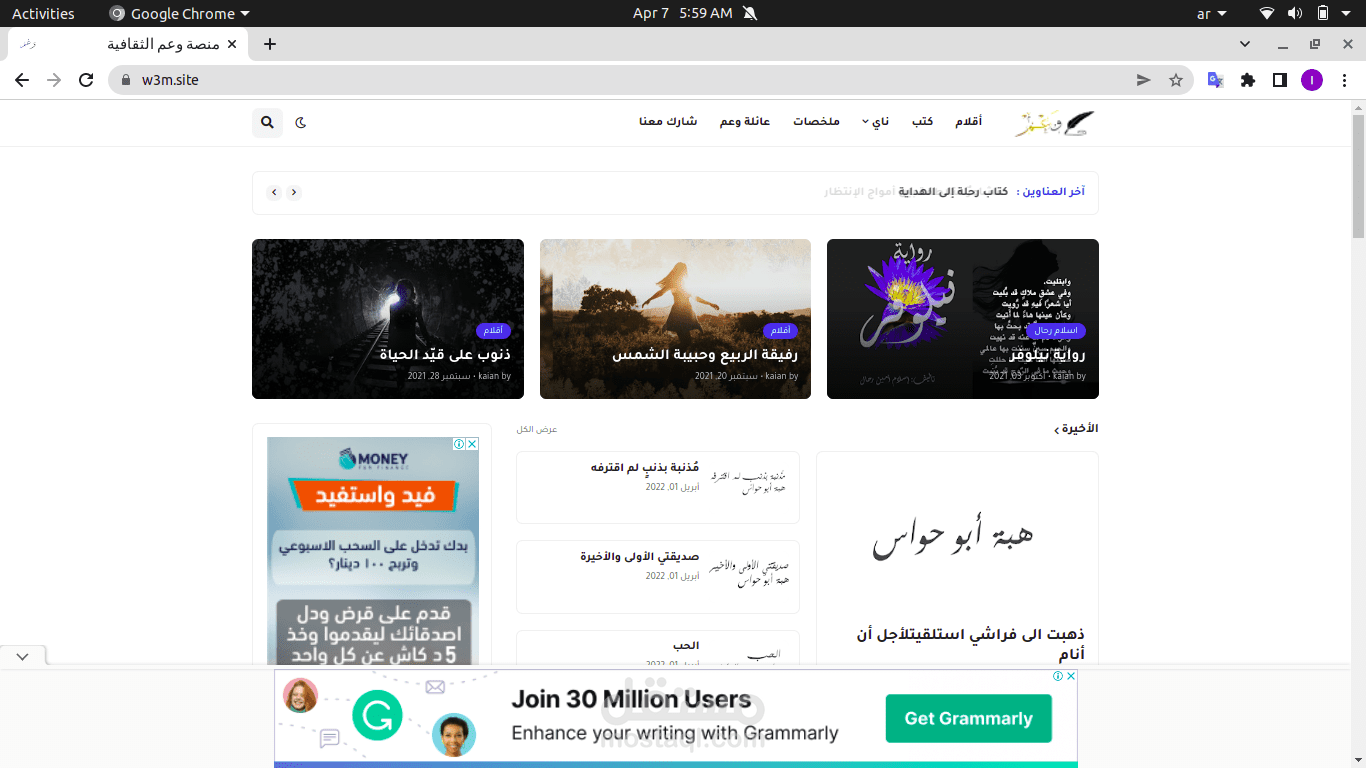Click the battery icon in top bar
1366x768 pixels.
[1323, 13]
